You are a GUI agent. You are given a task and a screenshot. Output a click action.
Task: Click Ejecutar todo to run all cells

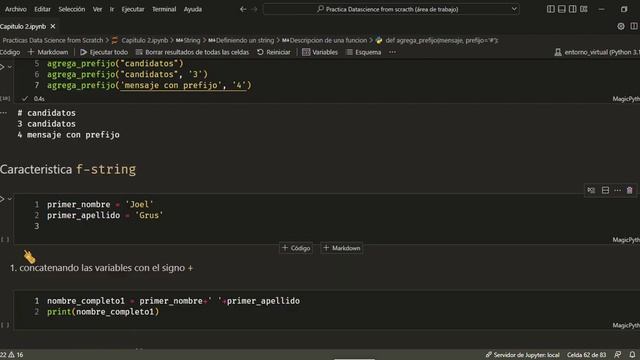click(x=104, y=52)
